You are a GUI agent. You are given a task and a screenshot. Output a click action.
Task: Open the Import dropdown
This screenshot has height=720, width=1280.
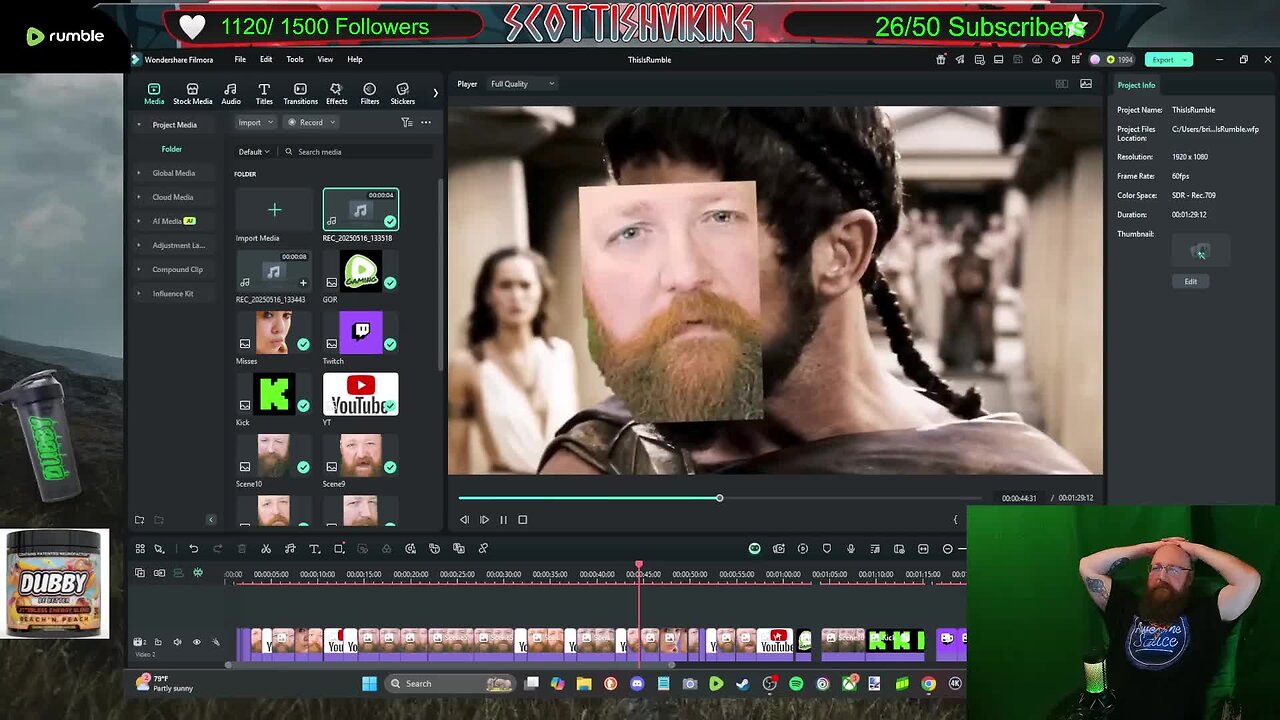pyautogui.click(x=255, y=122)
